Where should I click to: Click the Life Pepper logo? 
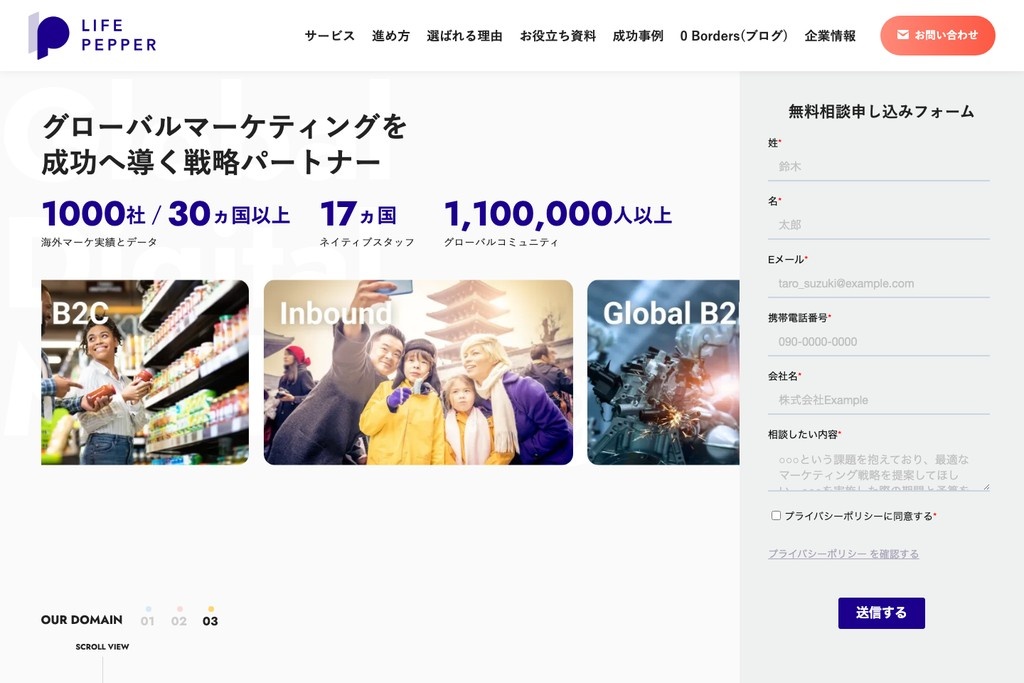pyautogui.click(x=92, y=35)
